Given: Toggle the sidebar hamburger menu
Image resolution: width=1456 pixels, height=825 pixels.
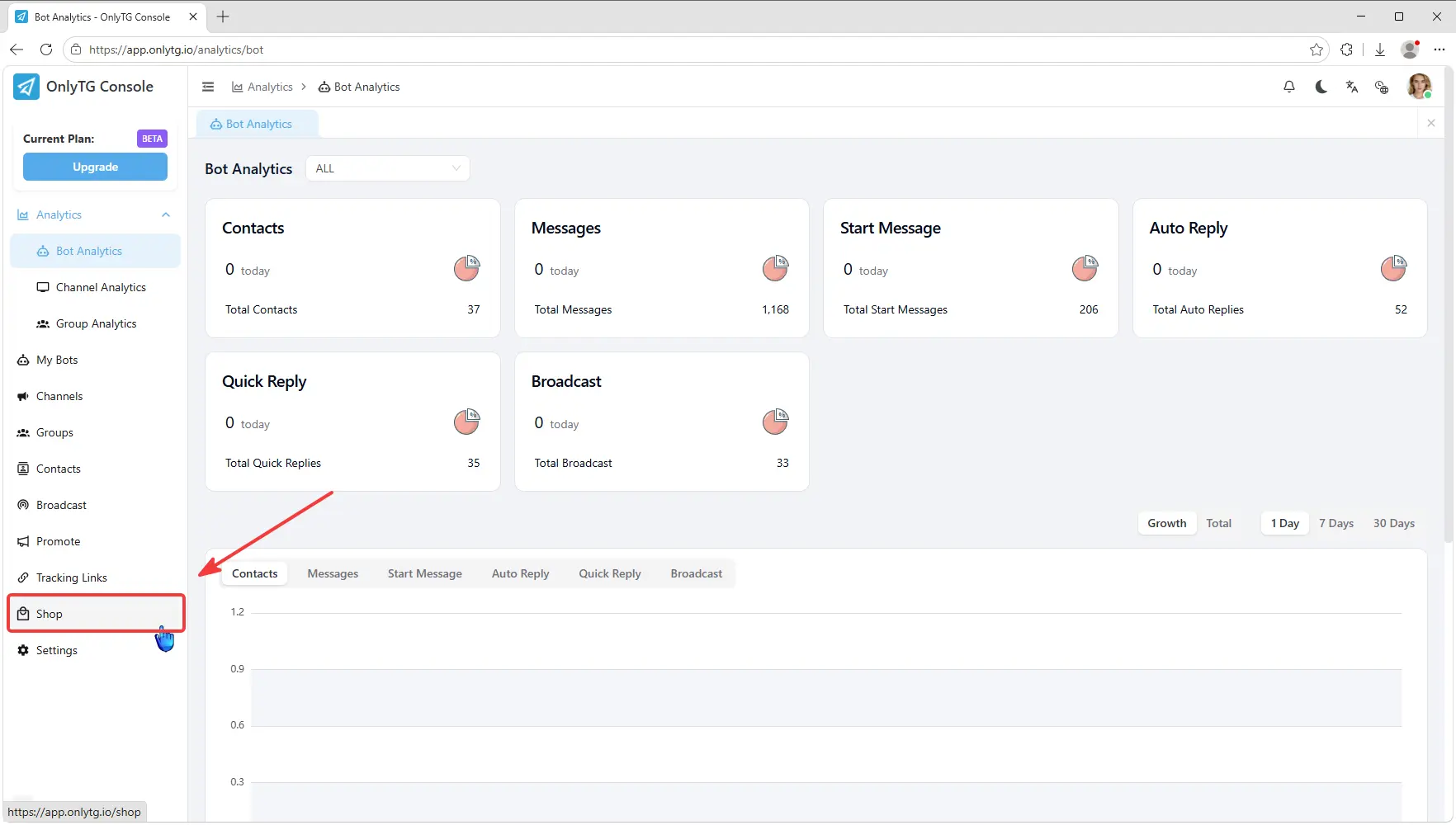Looking at the screenshot, I should (x=208, y=87).
